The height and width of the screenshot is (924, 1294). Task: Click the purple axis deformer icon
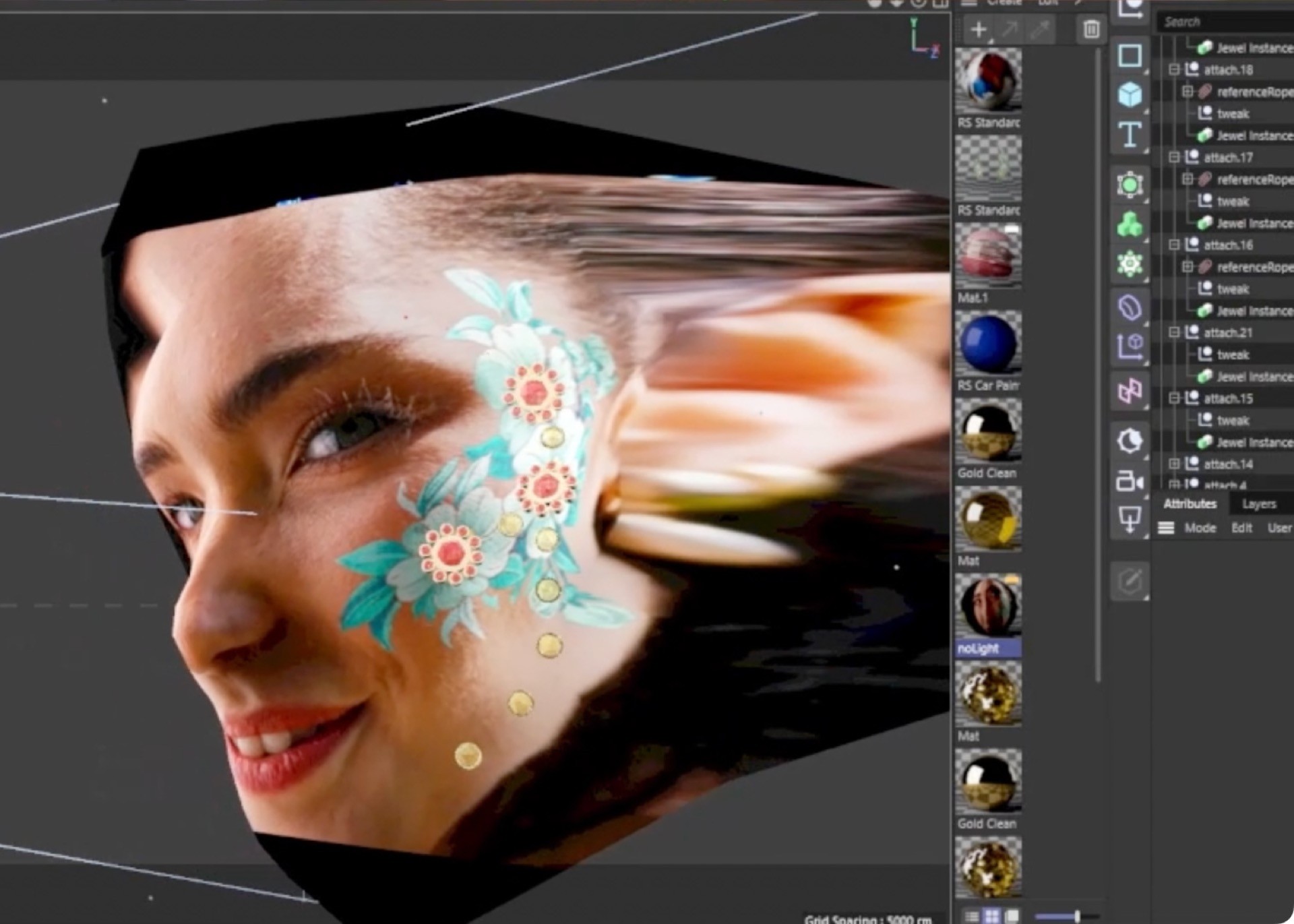pyautogui.click(x=1130, y=347)
